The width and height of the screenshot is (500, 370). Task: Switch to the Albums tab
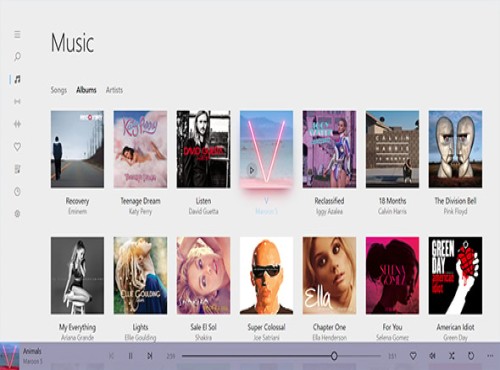tap(86, 90)
